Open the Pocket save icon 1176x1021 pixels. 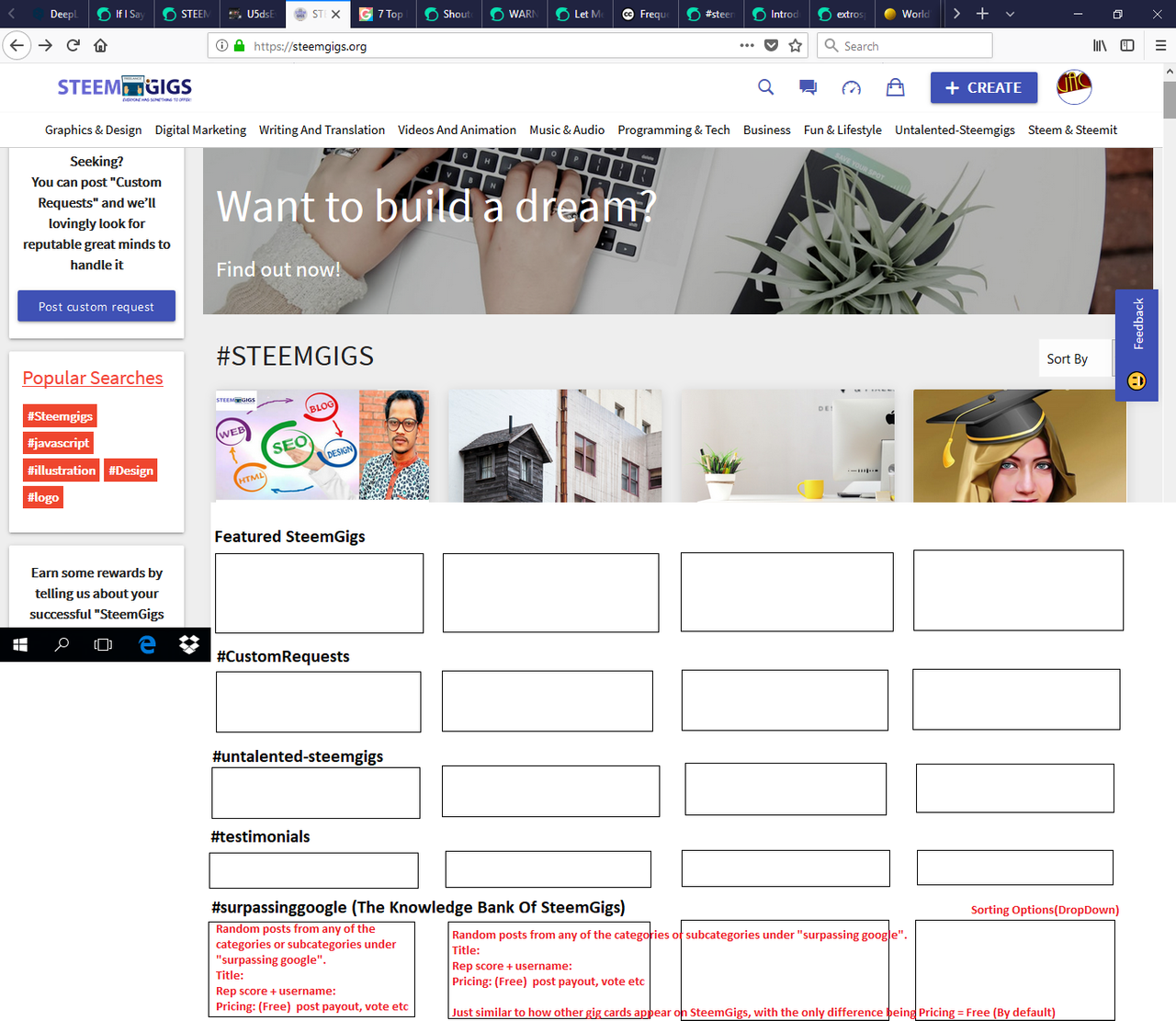(x=772, y=45)
